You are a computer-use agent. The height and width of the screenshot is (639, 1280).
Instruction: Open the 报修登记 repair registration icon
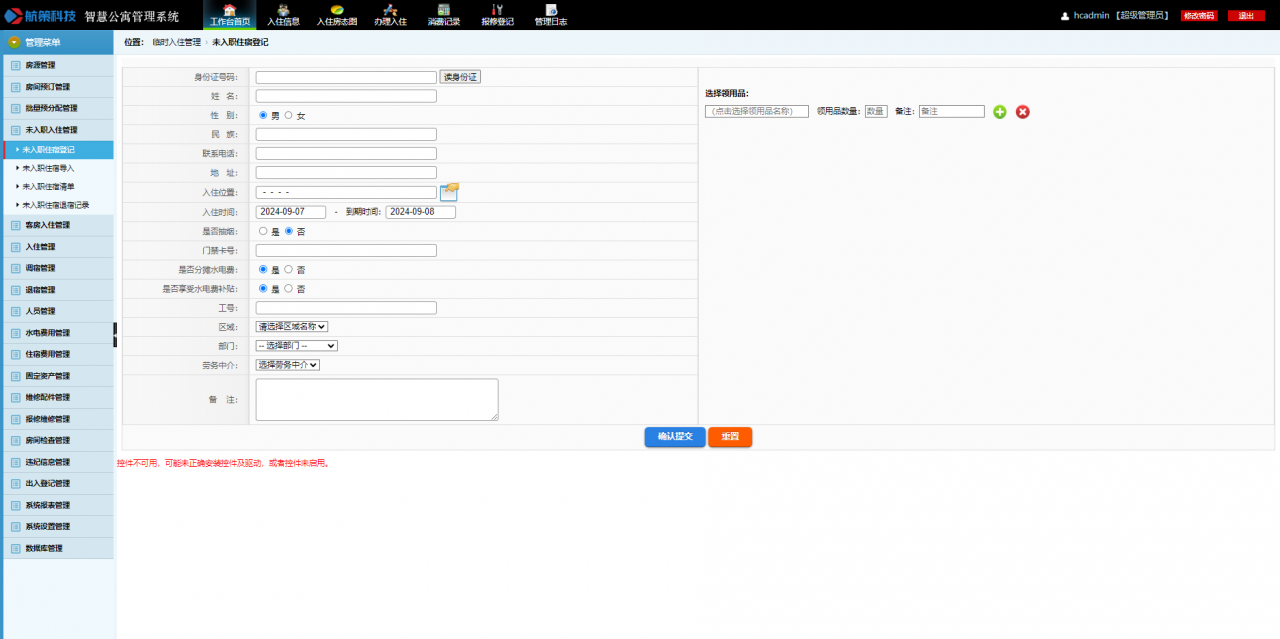click(x=497, y=14)
